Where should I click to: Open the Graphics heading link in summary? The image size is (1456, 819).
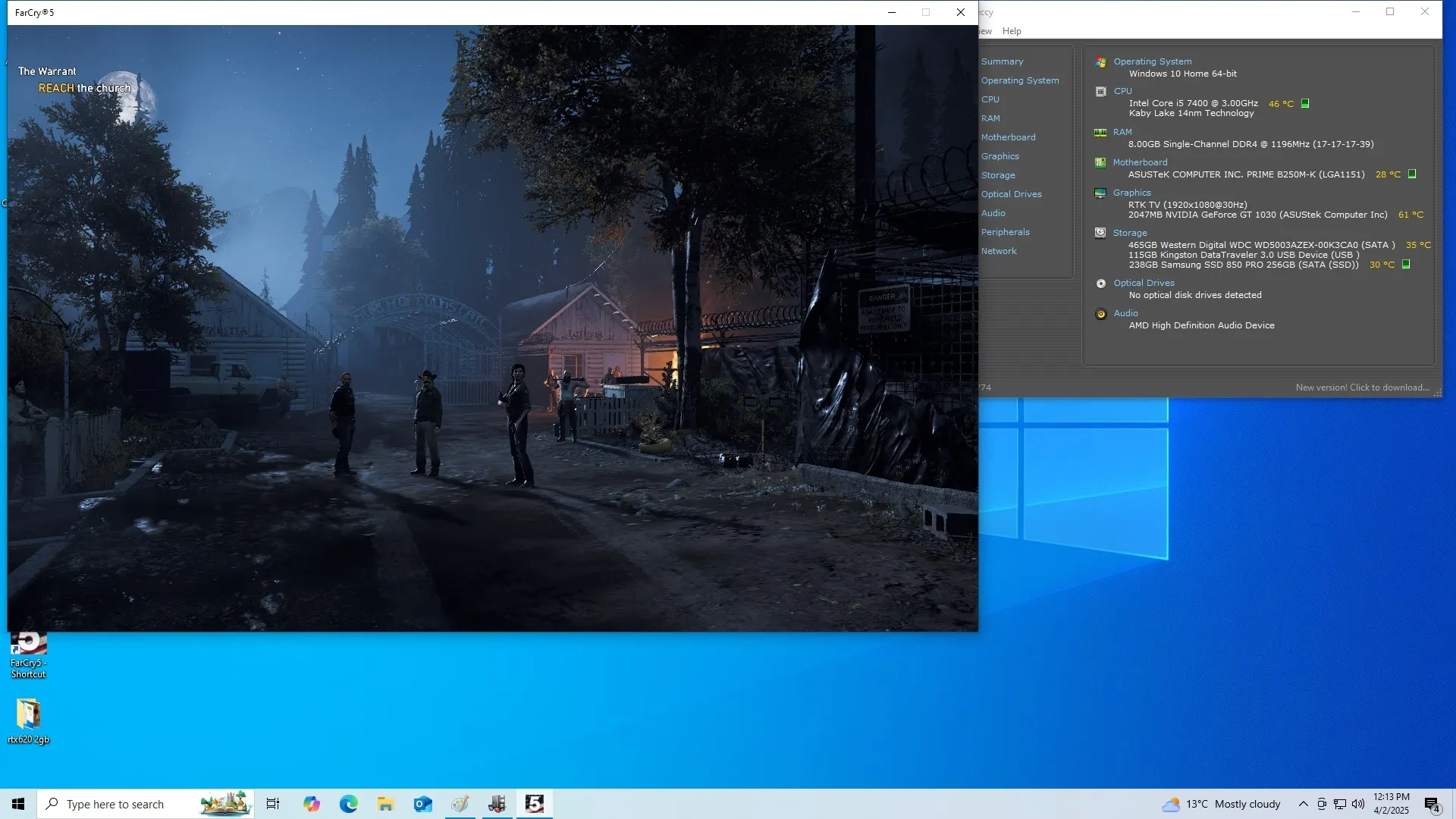(1131, 193)
